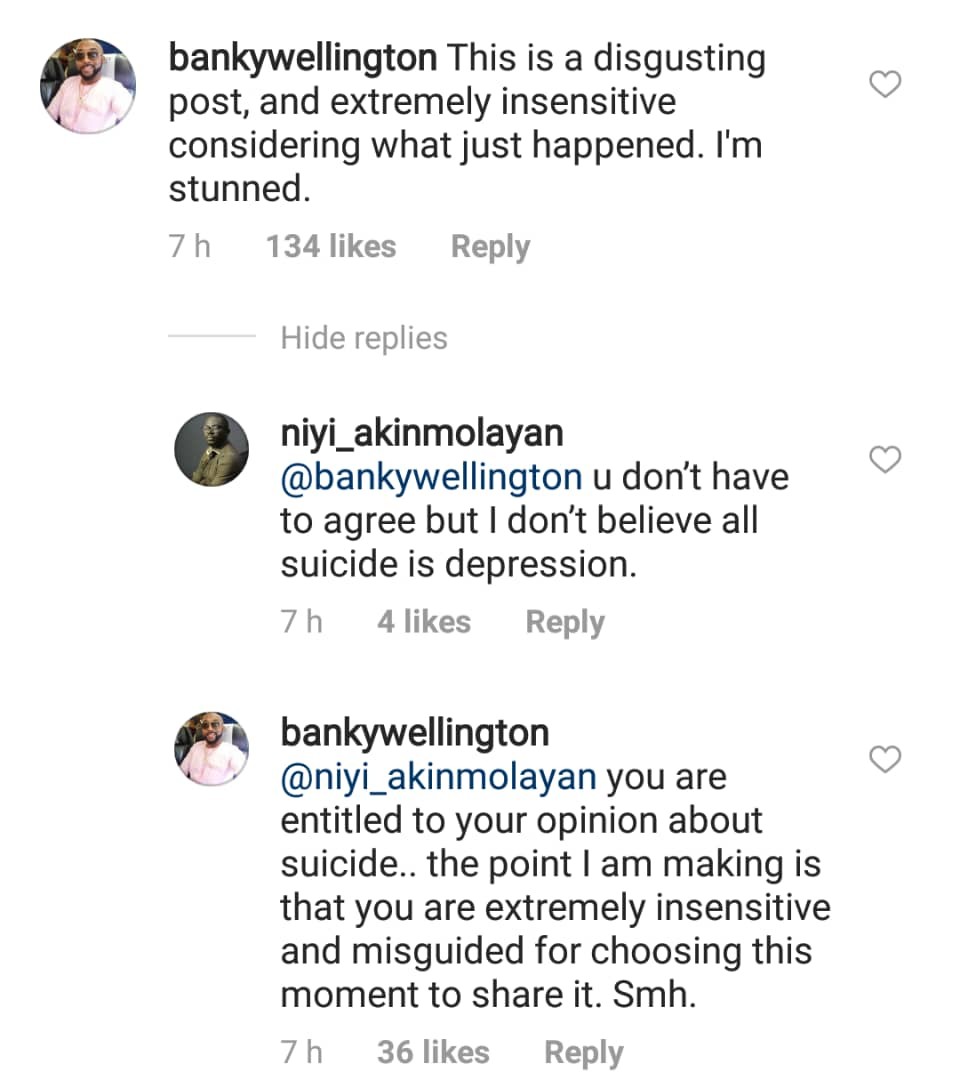
Task: Open the 36 likes list
Action: tap(433, 1052)
